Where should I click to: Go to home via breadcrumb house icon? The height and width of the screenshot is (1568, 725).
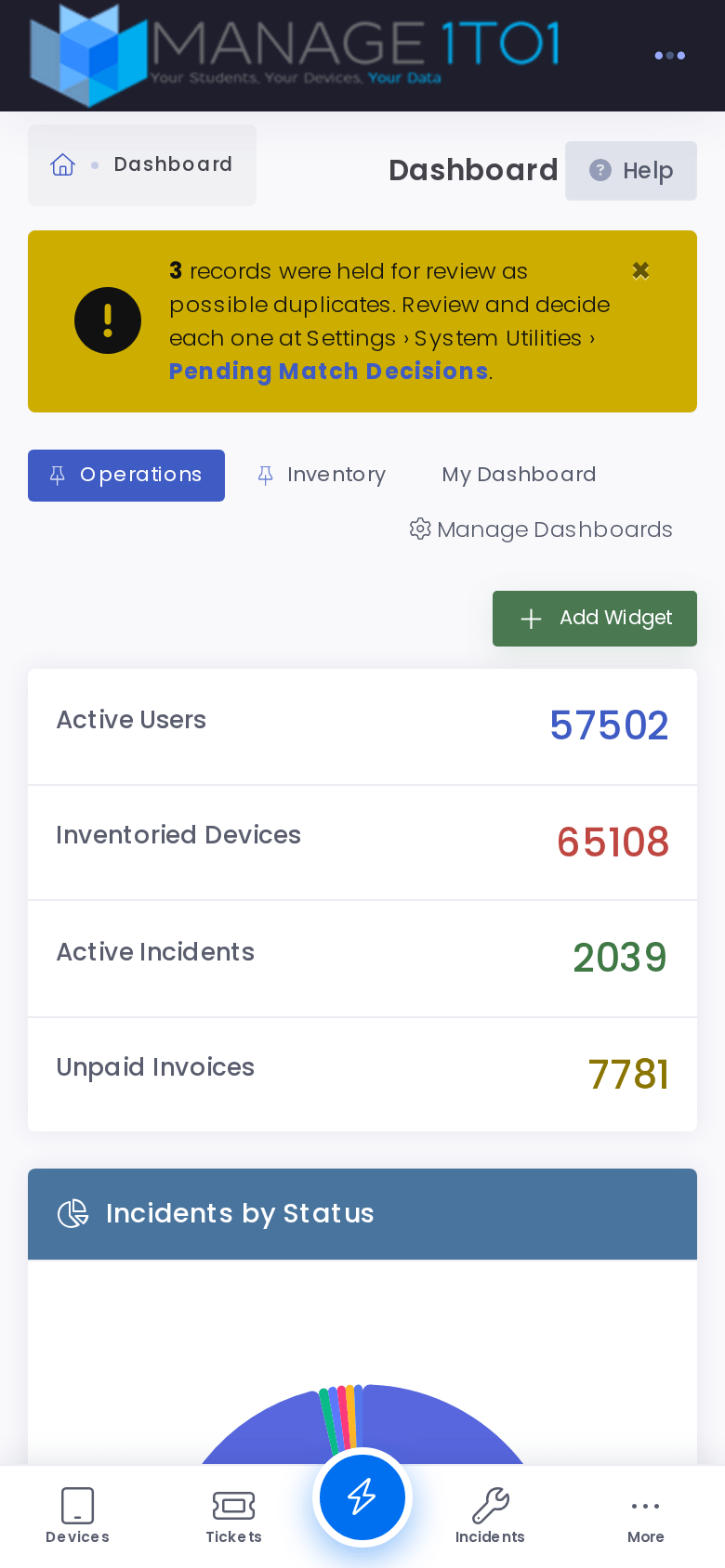[63, 164]
